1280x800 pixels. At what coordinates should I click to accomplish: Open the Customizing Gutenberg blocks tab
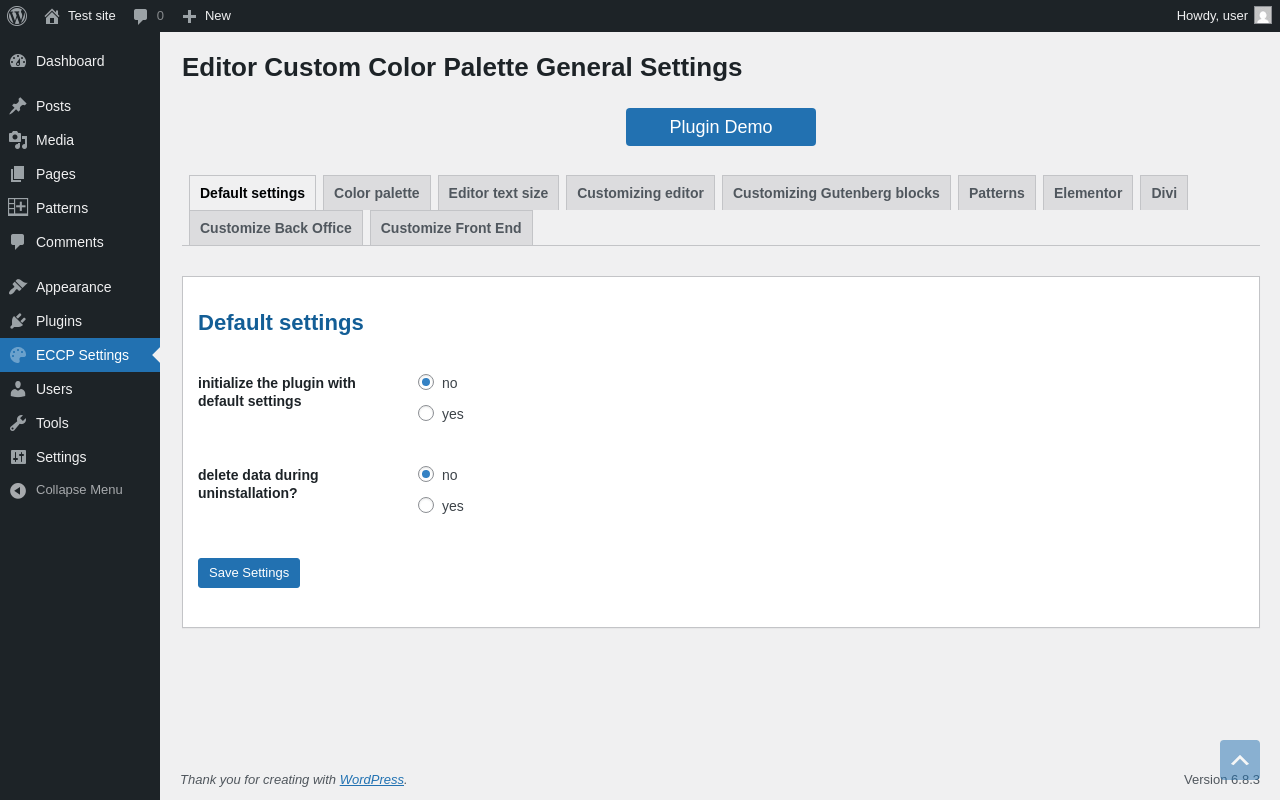point(836,193)
